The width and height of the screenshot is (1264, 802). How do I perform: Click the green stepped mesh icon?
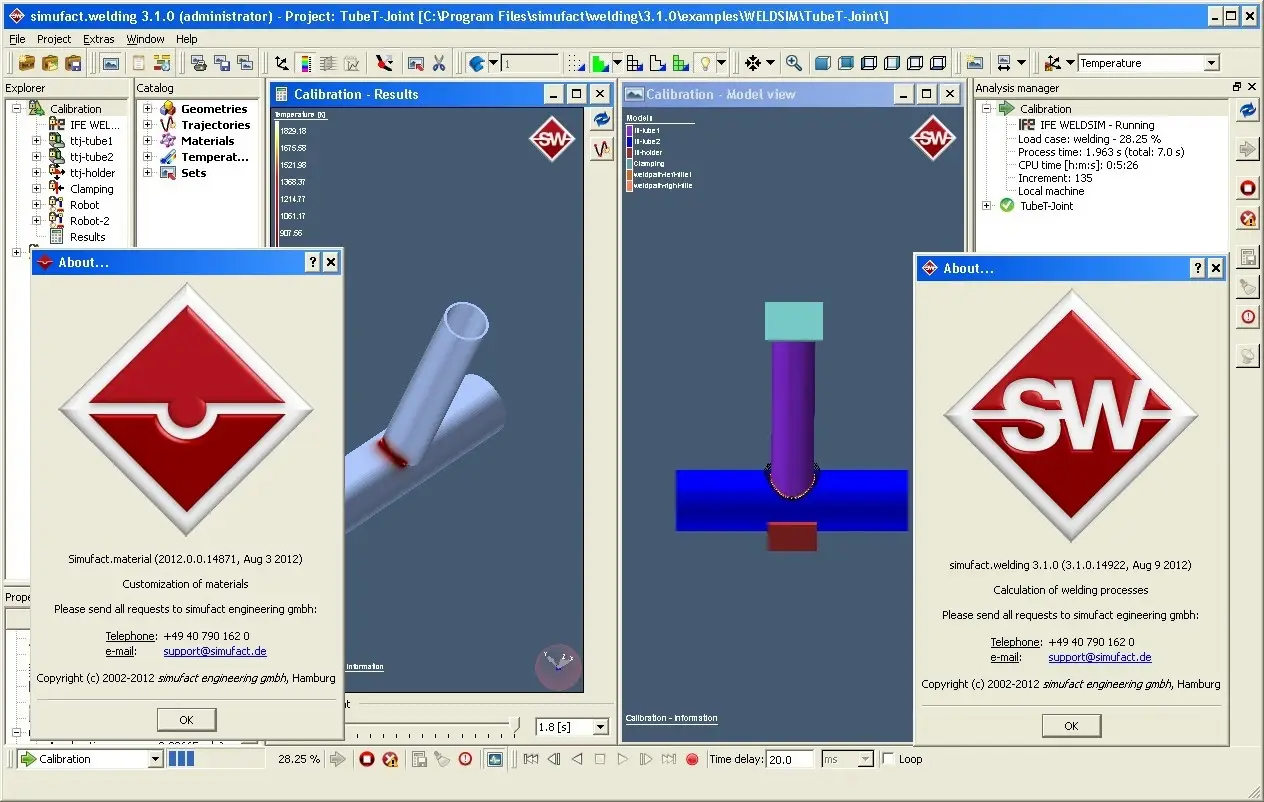(x=600, y=63)
